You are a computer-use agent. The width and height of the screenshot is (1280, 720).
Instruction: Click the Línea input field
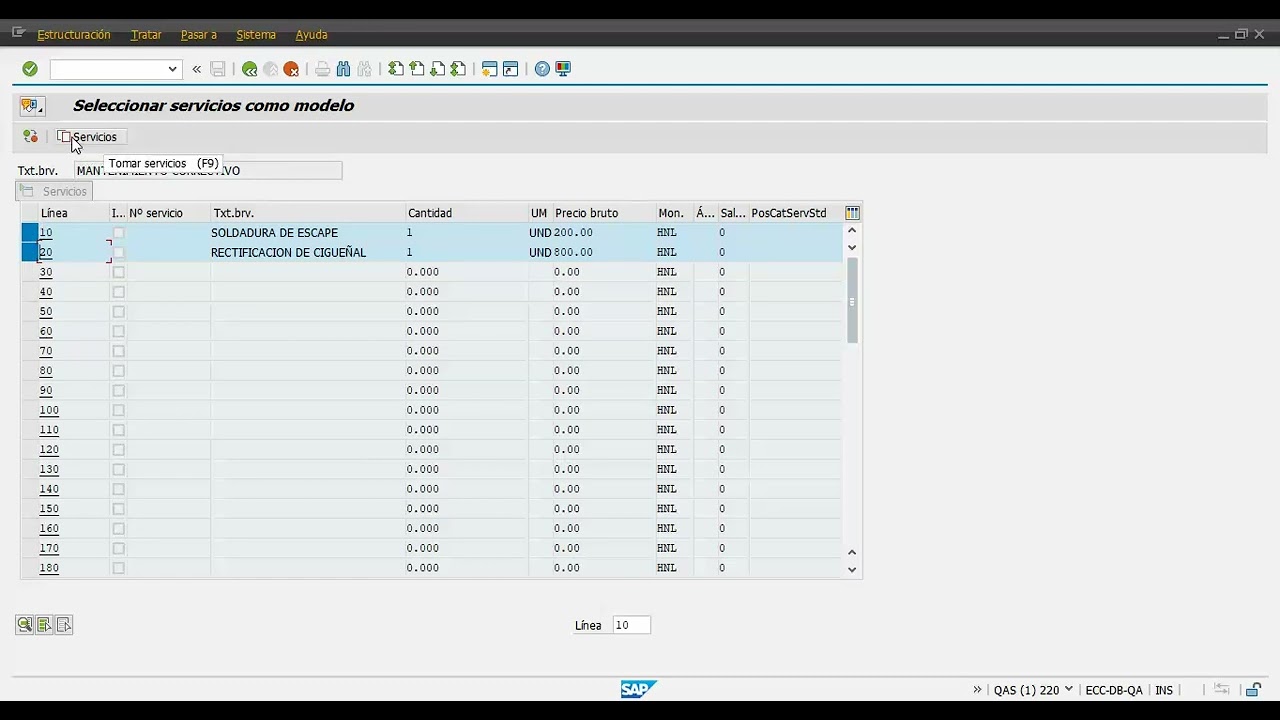631,625
